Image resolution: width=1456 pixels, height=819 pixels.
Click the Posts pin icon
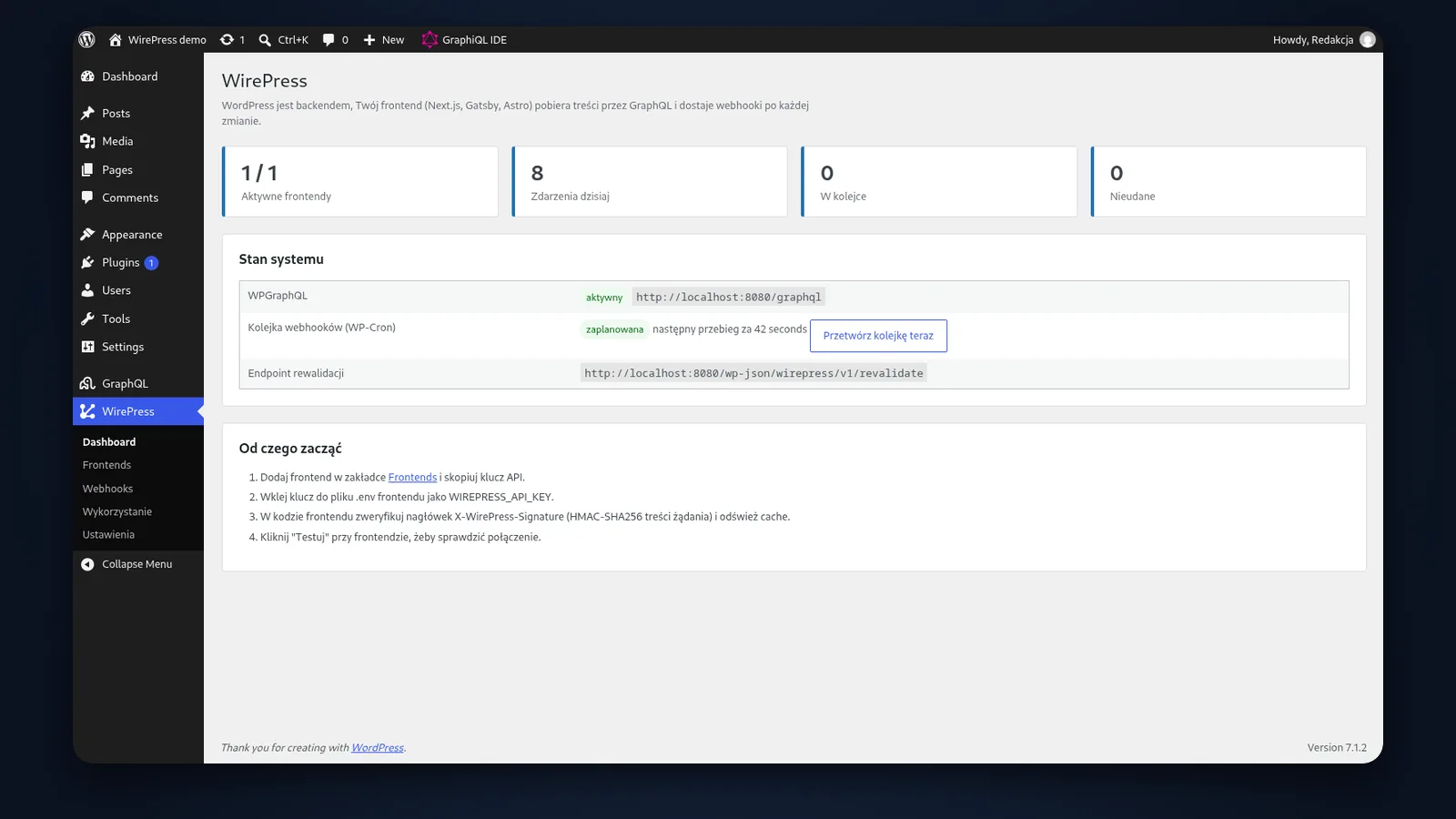click(87, 113)
